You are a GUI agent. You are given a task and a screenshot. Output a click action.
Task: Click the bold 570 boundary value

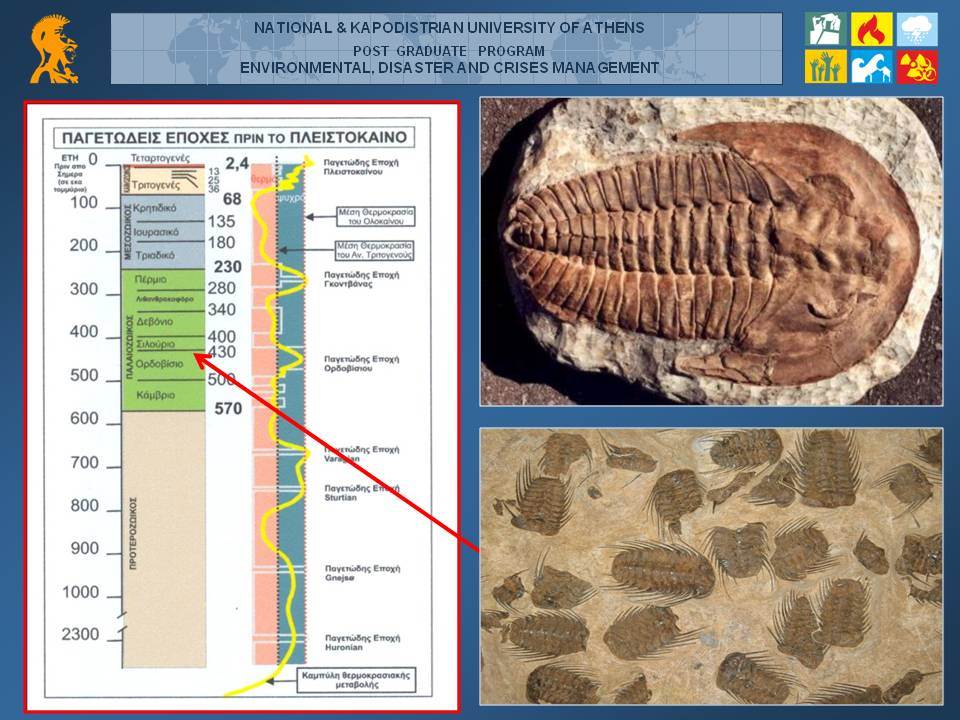(x=228, y=408)
